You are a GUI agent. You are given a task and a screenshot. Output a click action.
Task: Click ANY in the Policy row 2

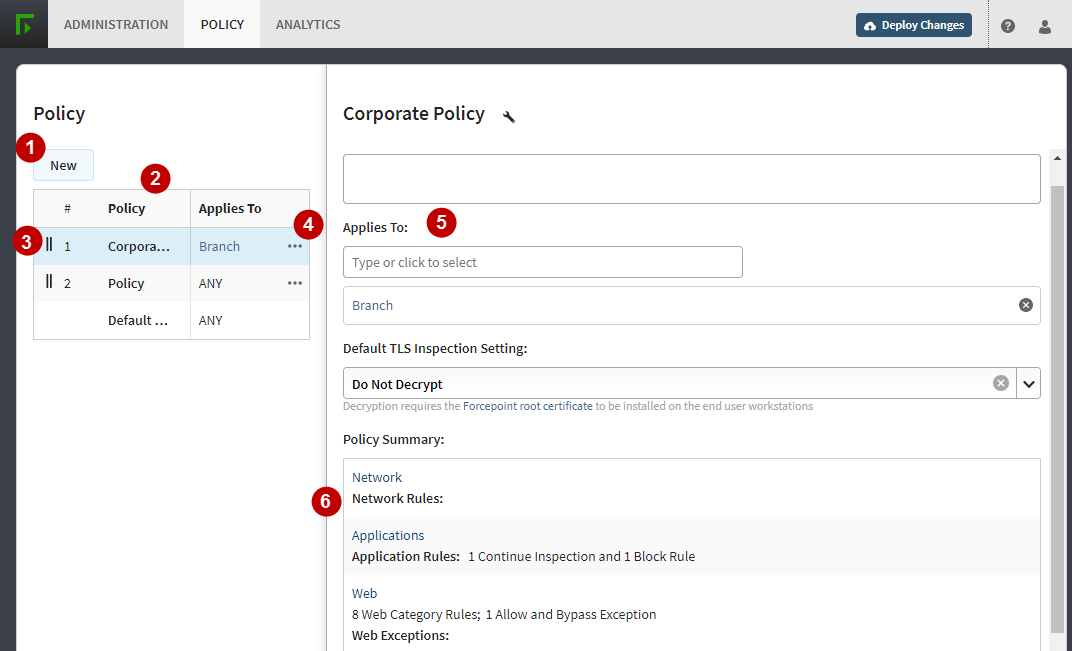[x=211, y=283]
